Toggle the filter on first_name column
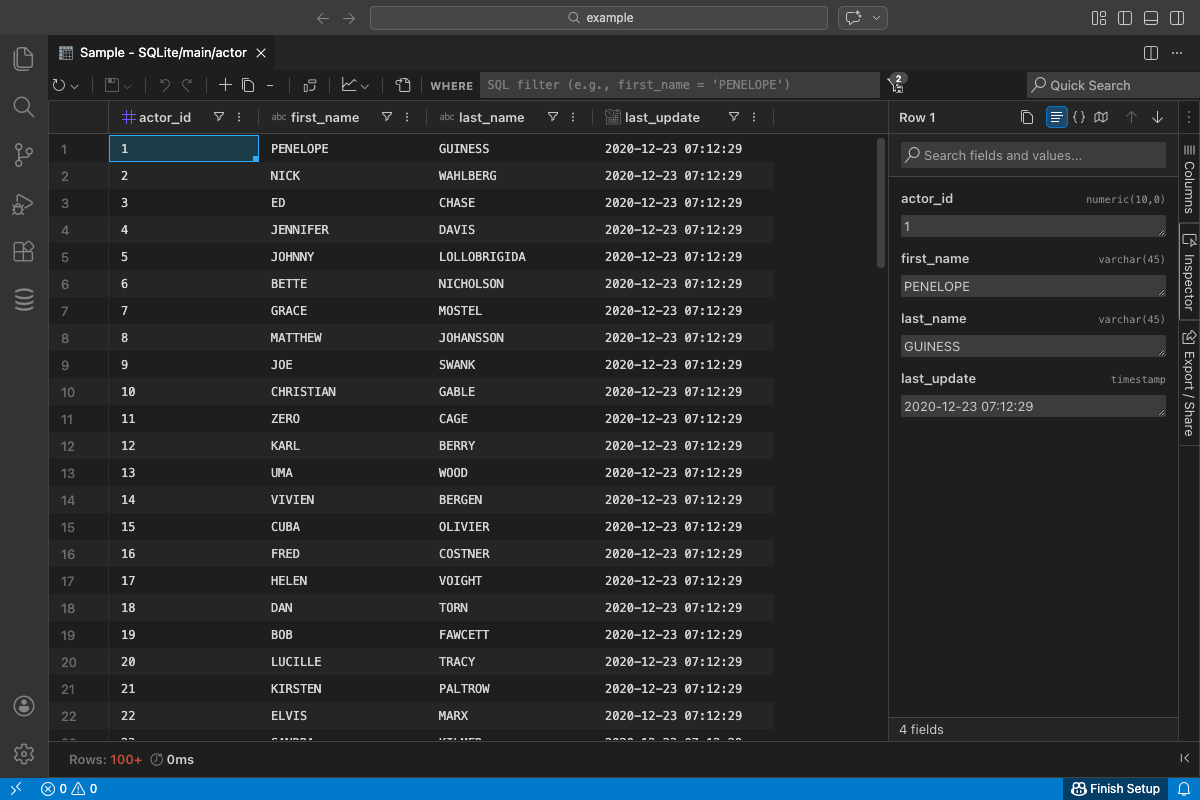 pos(386,117)
